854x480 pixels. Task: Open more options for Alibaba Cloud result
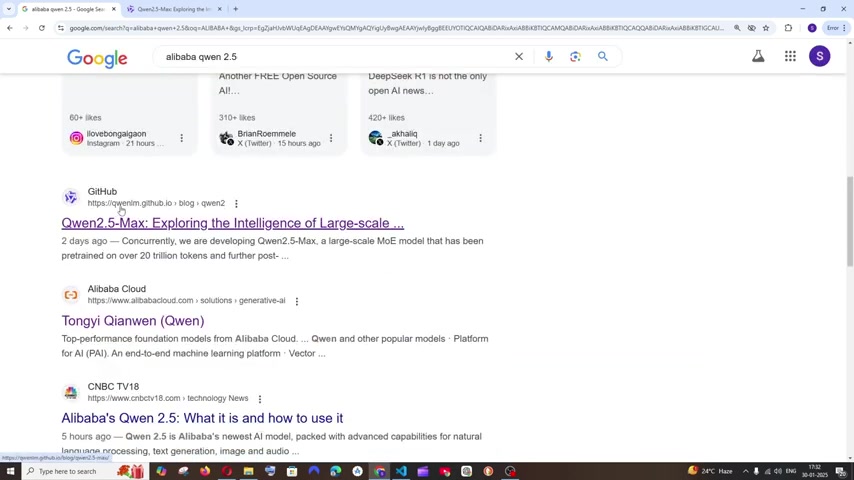tap(297, 301)
